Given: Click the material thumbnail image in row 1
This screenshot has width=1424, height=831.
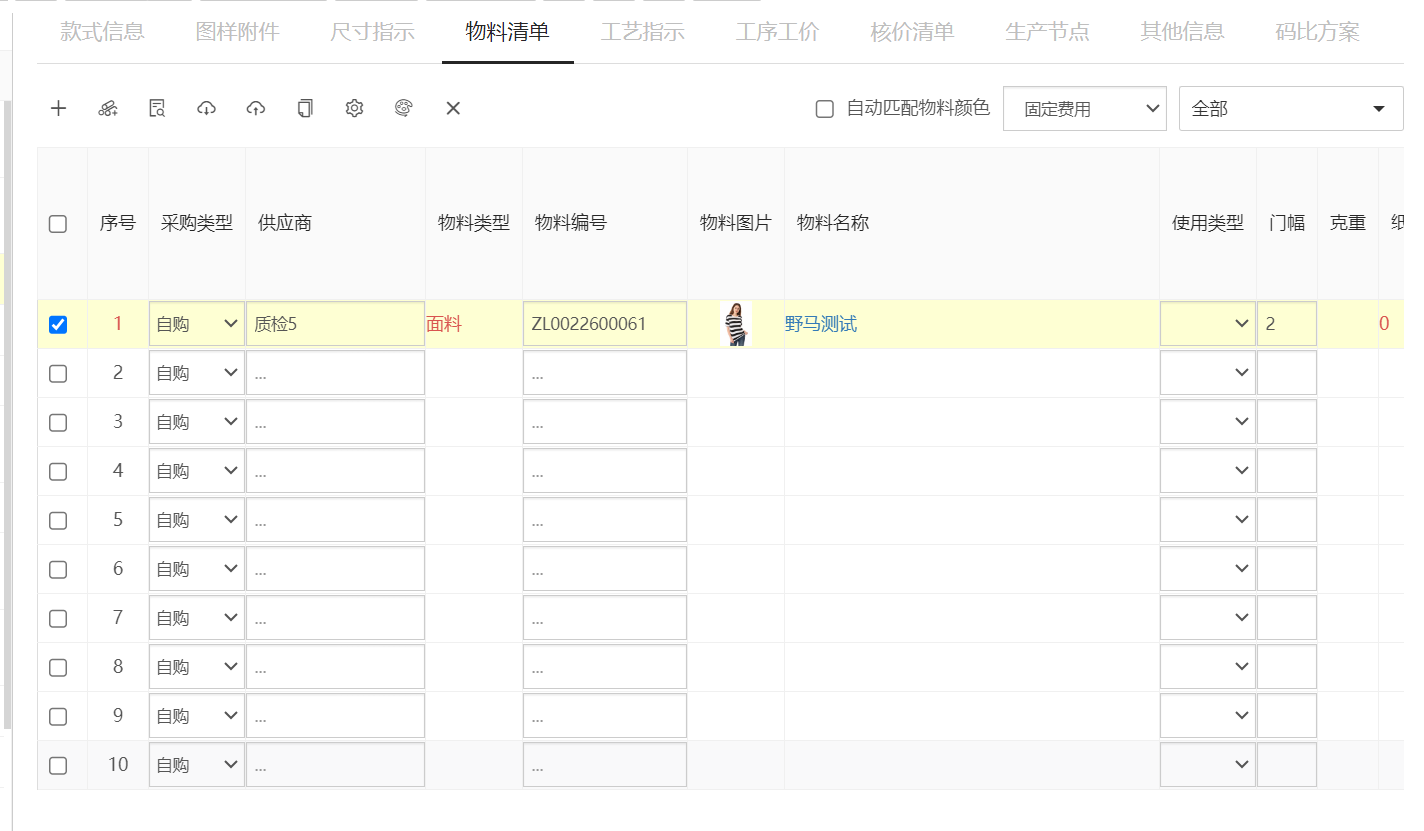Looking at the screenshot, I should point(735,324).
